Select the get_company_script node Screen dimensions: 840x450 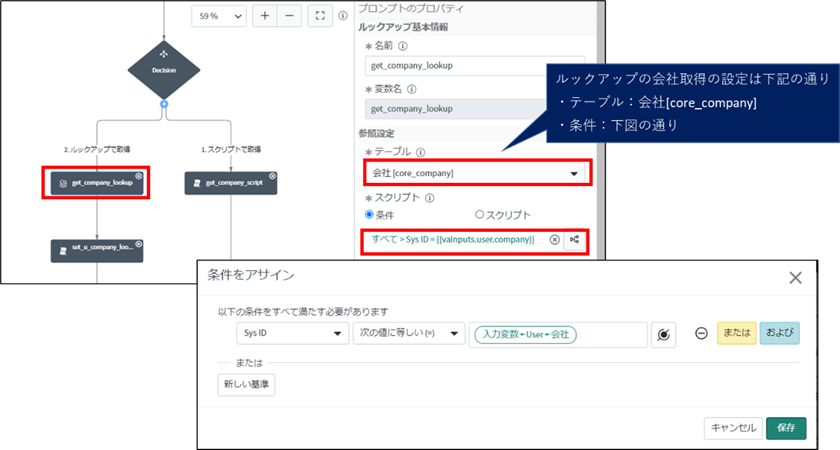tap(231, 183)
